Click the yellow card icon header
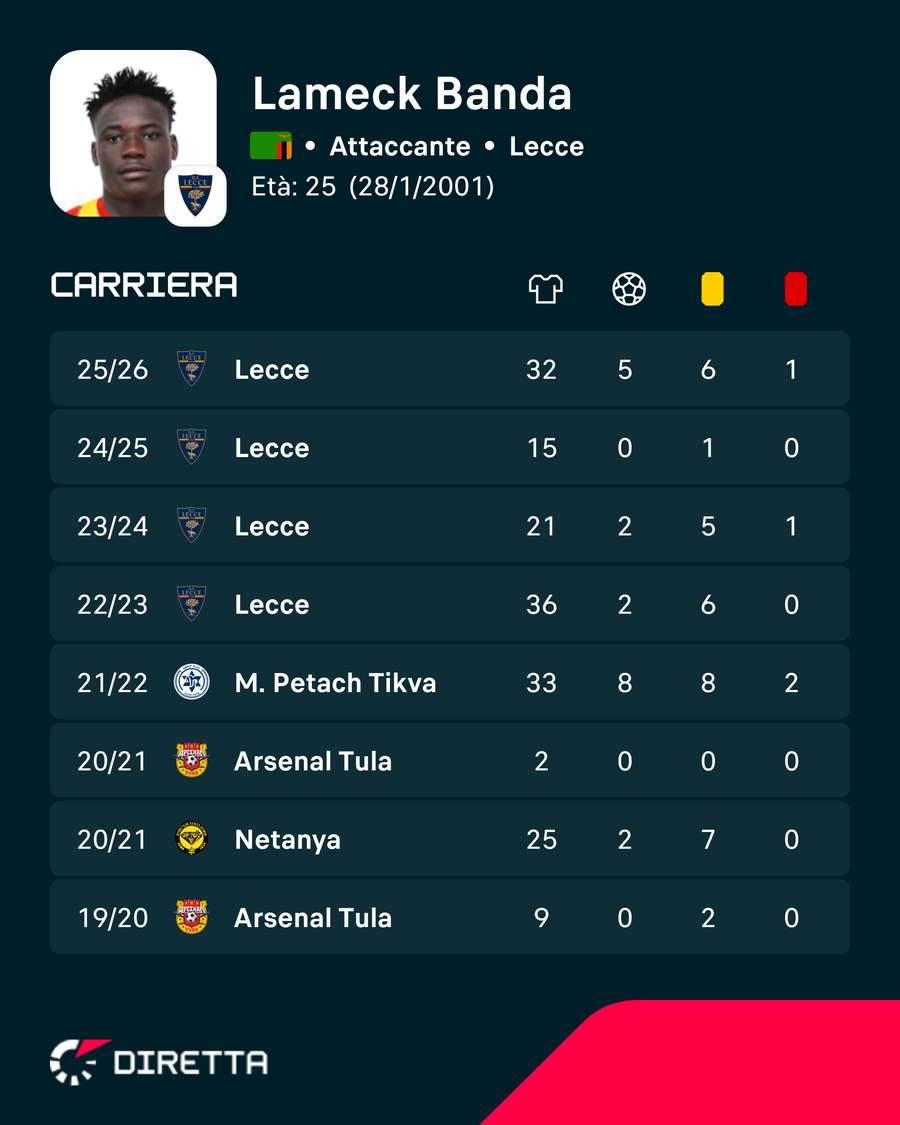The width and height of the screenshot is (900, 1125). point(712,289)
